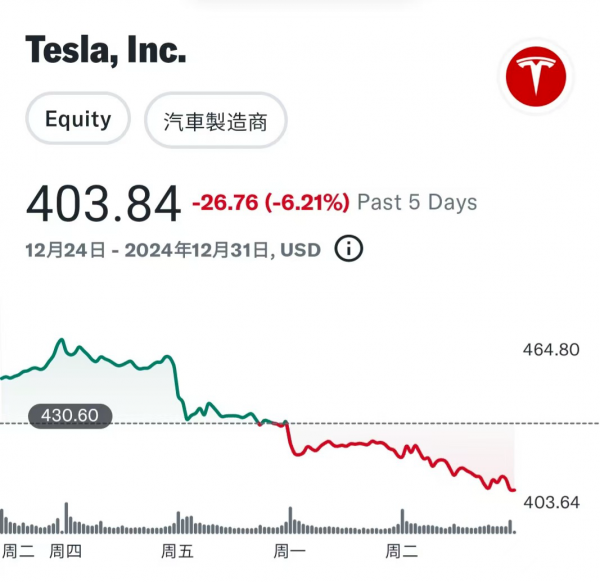
Task: Click the 周一 axis label
Action: pyautogui.click(x=289, y=551)
